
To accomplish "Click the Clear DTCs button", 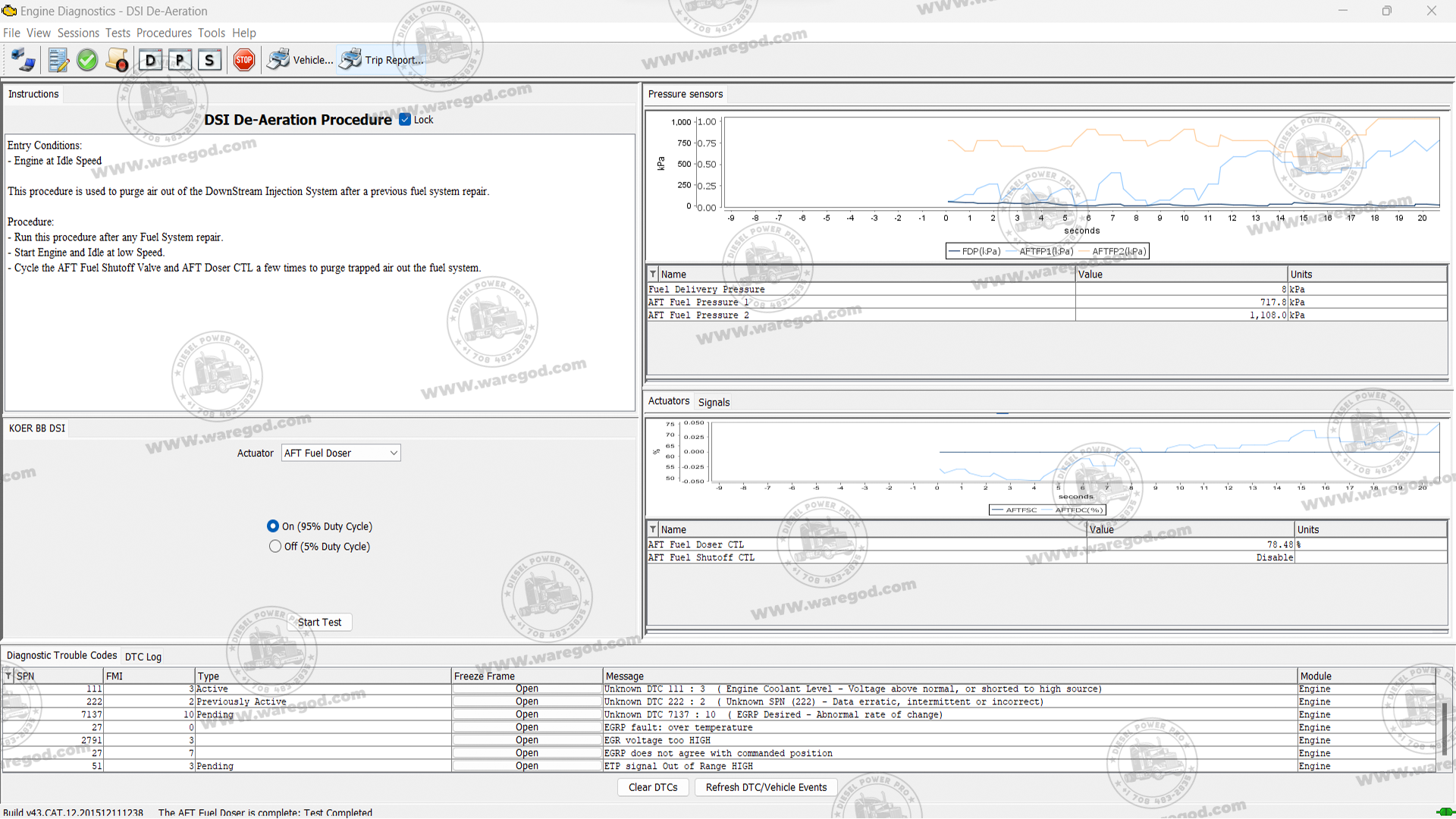I will [x=653, y=788].
